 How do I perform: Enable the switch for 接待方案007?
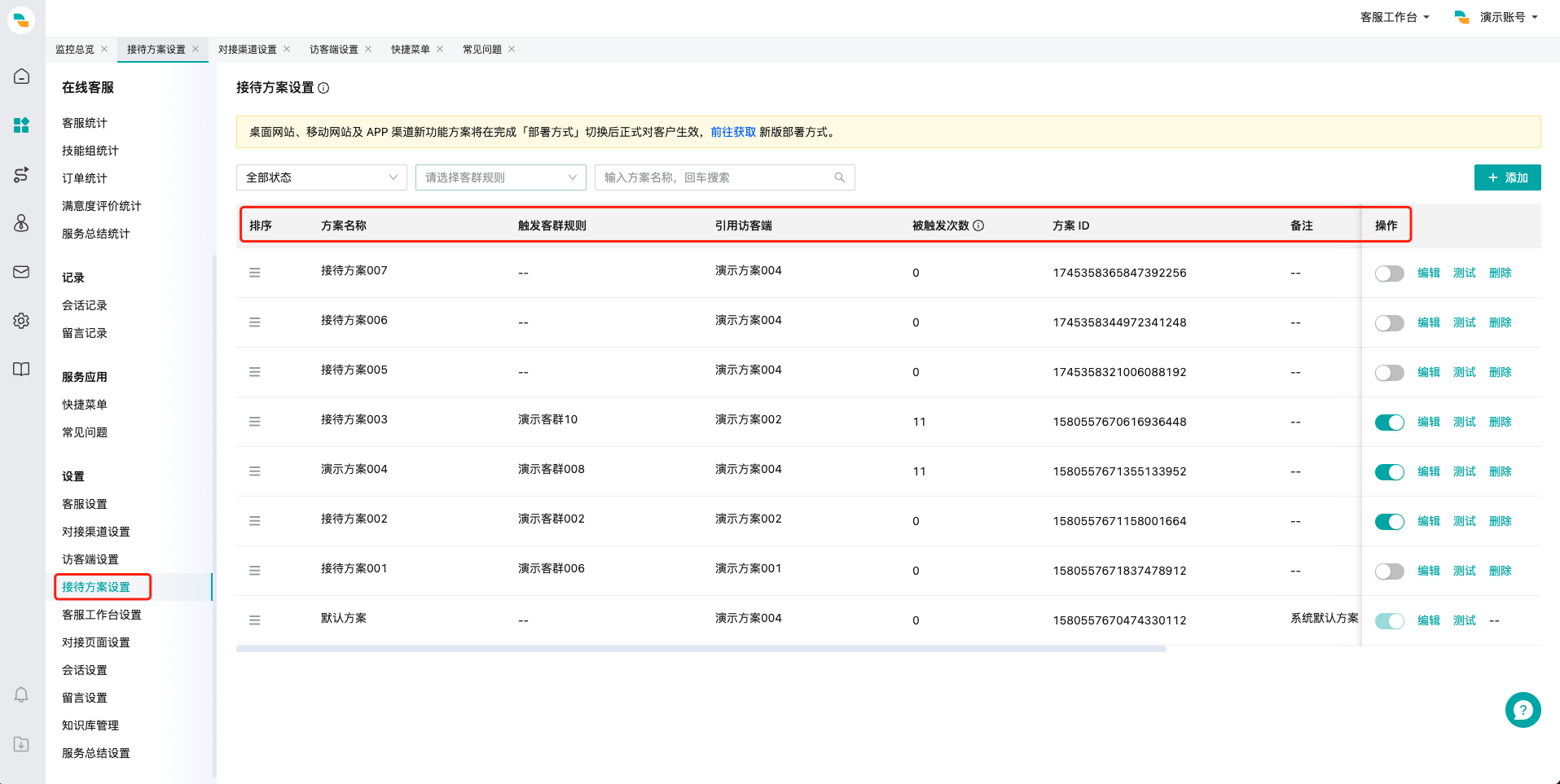pyautogui.click(x=1389, y=274)
